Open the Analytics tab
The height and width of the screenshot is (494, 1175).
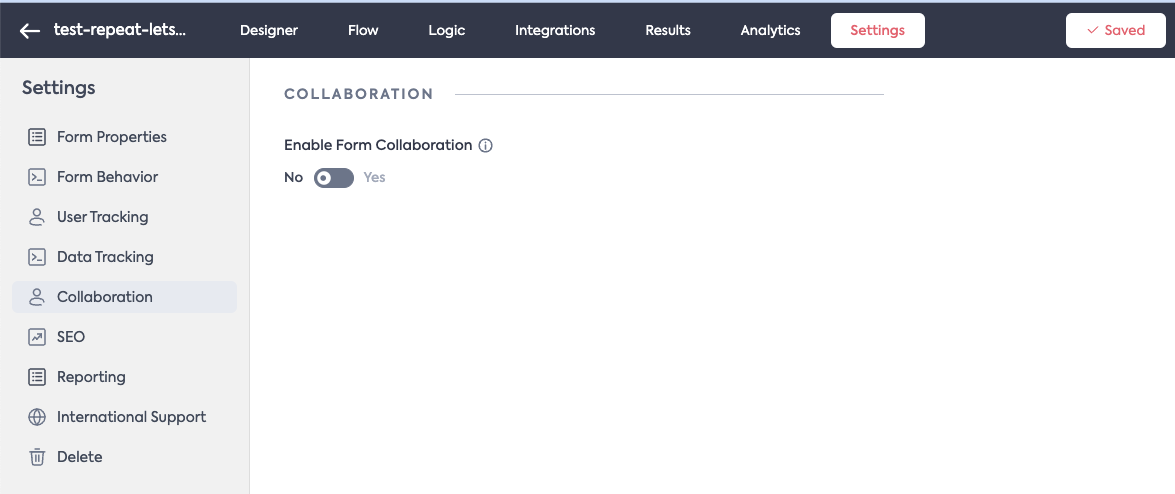(770, 30)
